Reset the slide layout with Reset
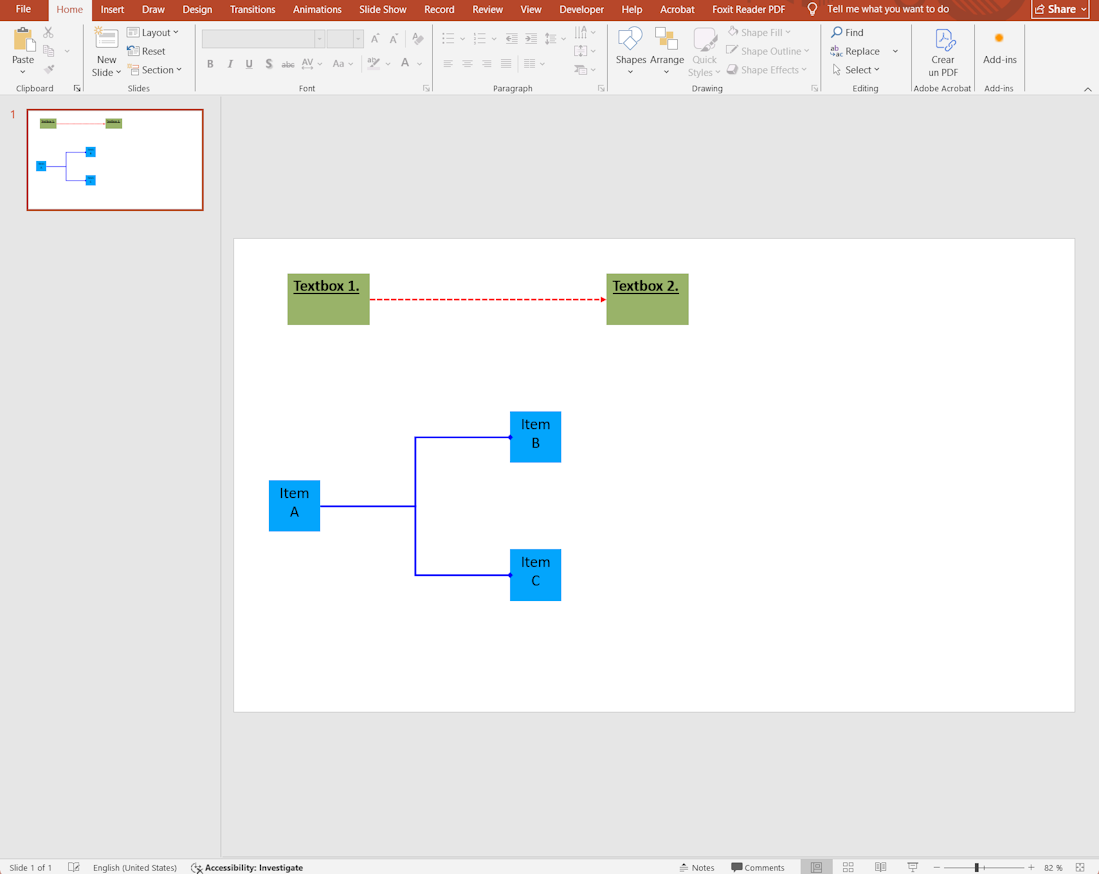1100x874 pixels. (x=147, y=51)
